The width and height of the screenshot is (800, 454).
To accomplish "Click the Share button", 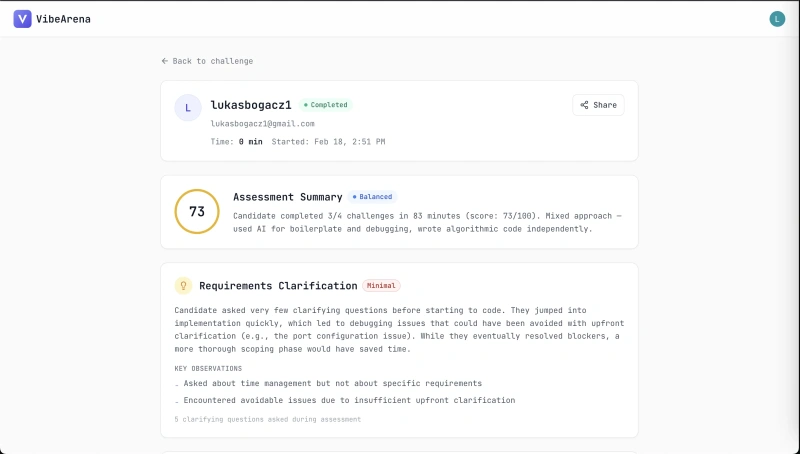I will click(598, 105).
